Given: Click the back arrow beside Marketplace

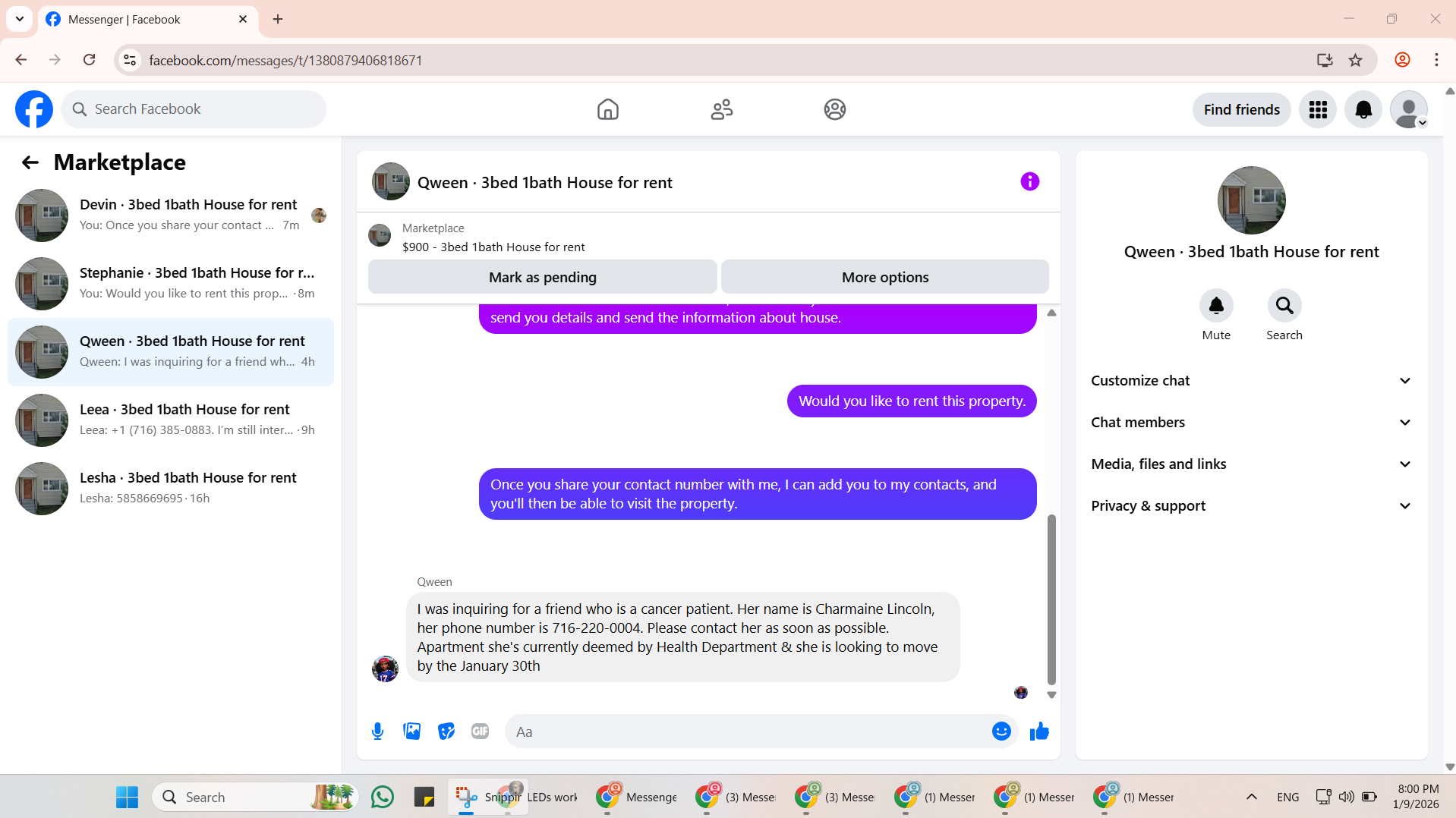Looking at the screenshot, I should click(x=30, y=162).
